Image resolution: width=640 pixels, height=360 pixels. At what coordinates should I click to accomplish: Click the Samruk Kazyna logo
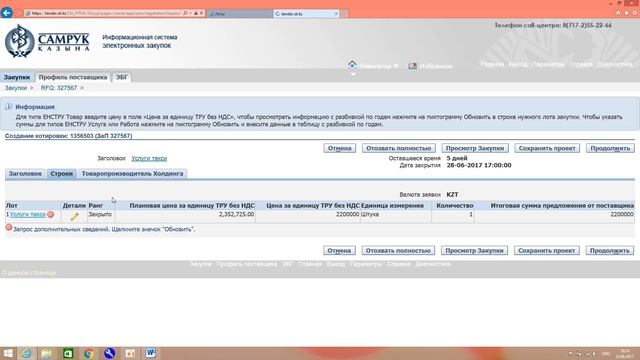(47, 41)
